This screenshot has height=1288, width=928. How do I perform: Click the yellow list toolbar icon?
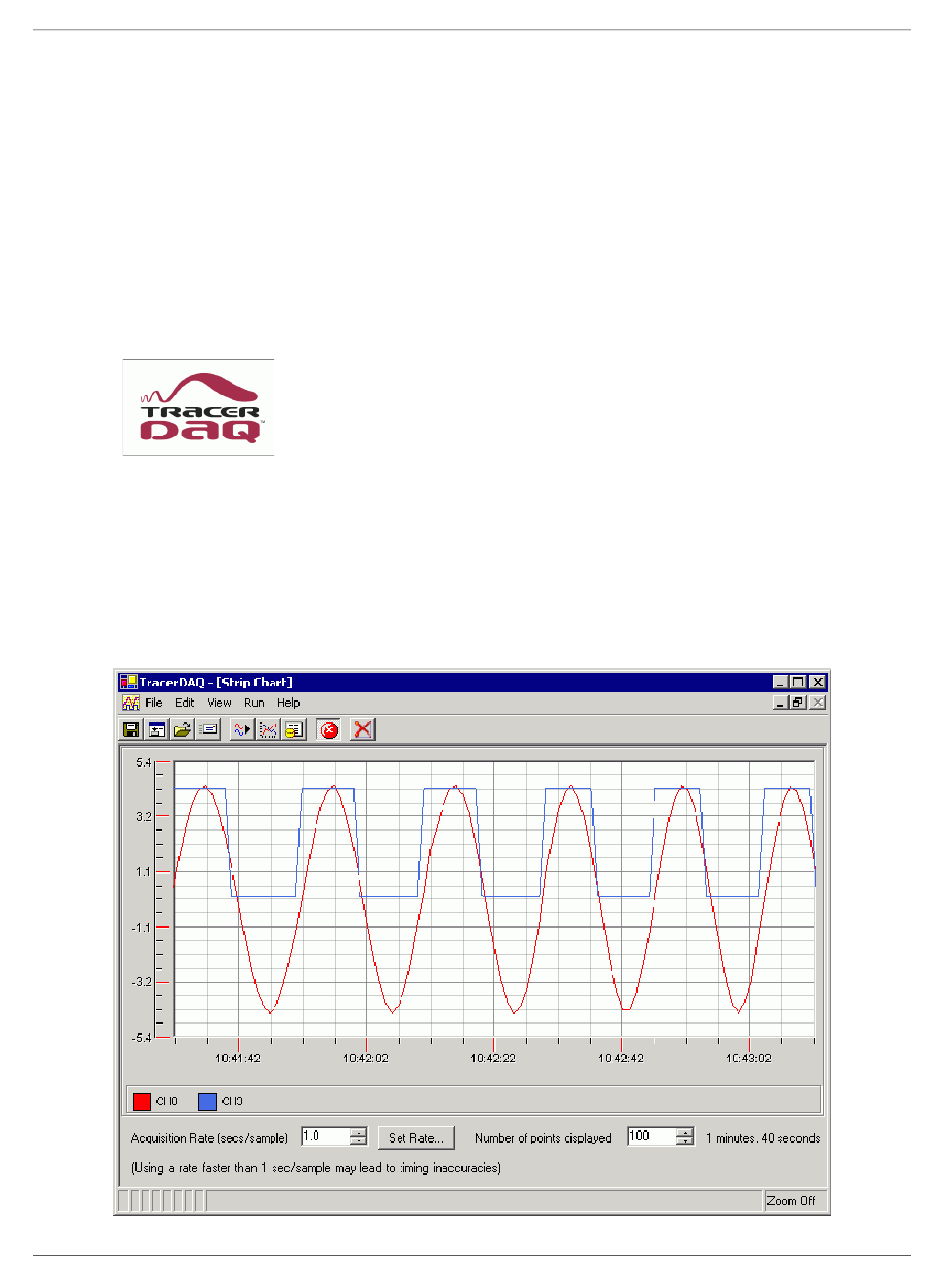pos(294,729)
